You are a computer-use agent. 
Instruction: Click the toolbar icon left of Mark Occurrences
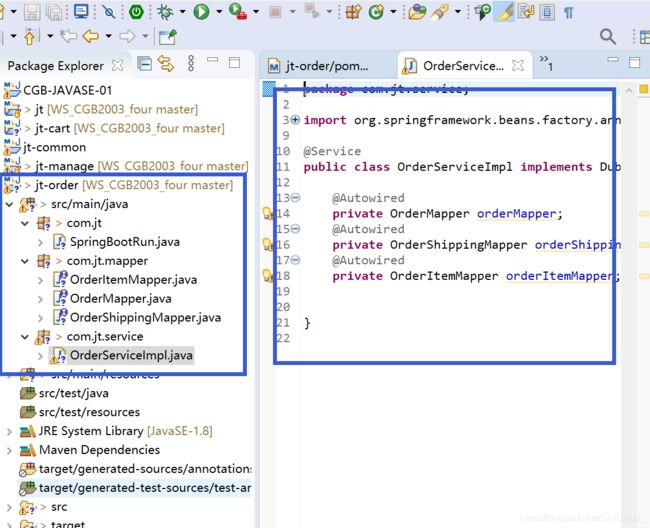click(482, 12)
